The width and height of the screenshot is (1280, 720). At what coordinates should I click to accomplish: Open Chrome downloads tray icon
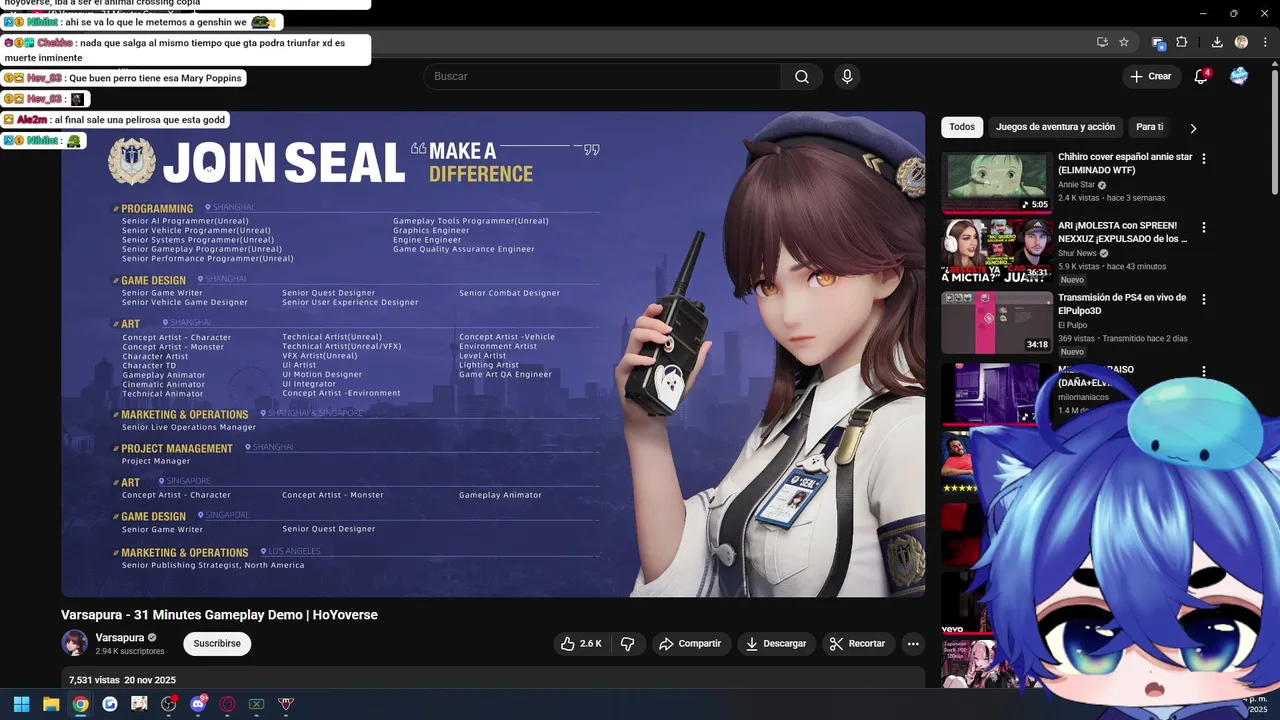pos(1217,42)
